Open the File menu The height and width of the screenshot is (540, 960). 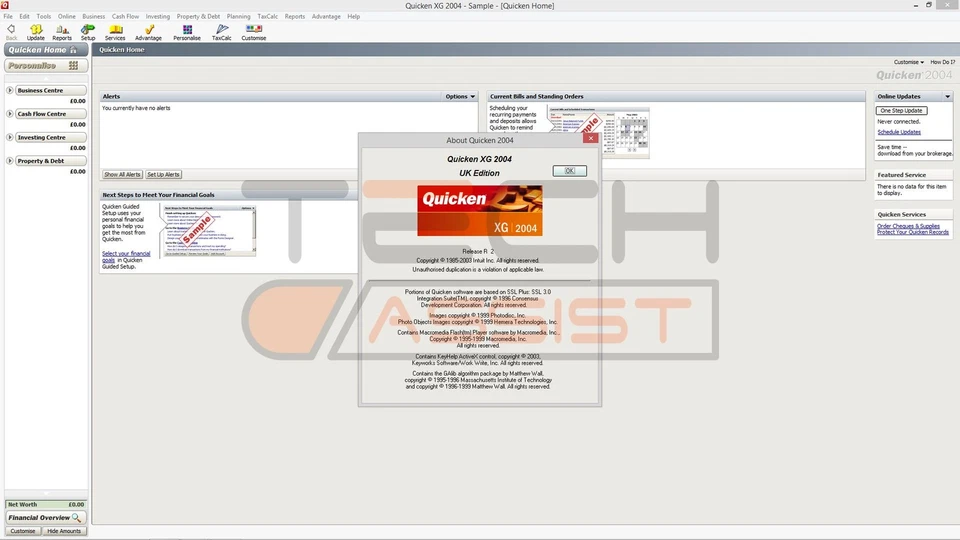point(8,17)
